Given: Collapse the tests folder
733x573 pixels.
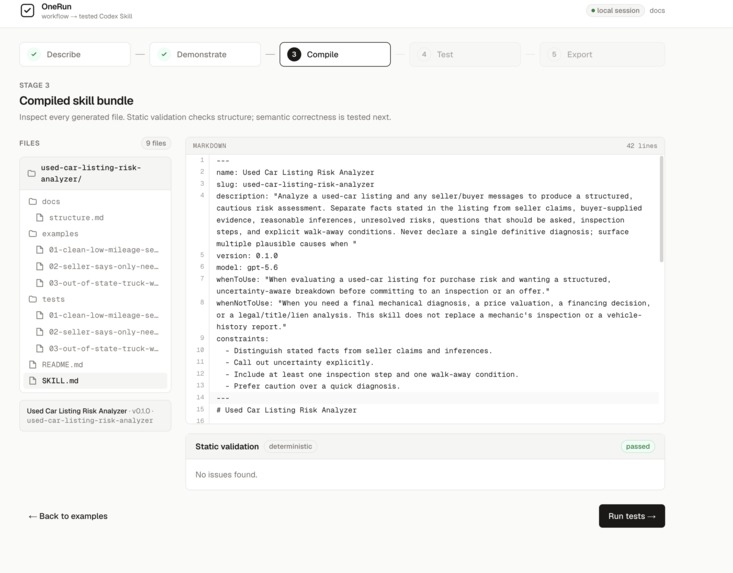Looking at the screenshot, I should click(x=95, y=299).
